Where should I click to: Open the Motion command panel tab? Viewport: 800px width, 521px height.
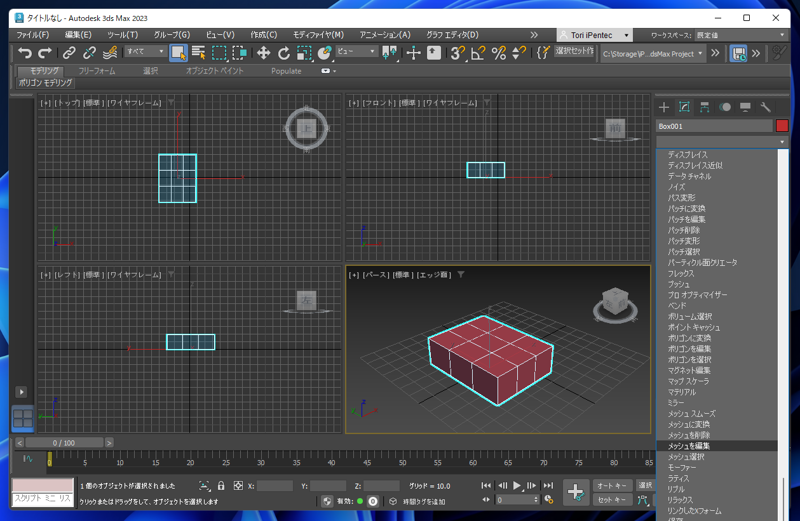pyautogui.click(x=725, y=107)
